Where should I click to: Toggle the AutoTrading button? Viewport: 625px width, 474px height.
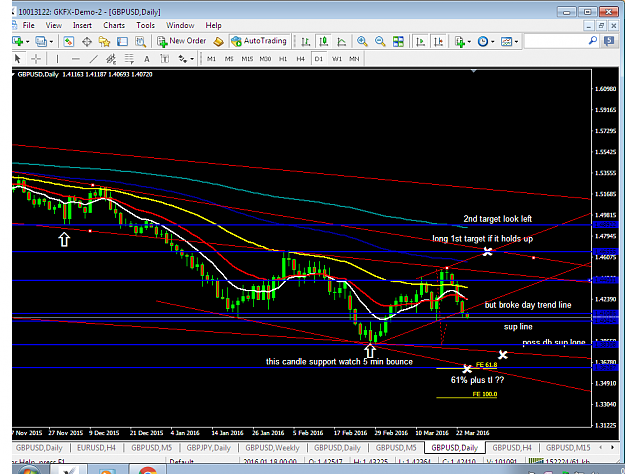[259, 41]
